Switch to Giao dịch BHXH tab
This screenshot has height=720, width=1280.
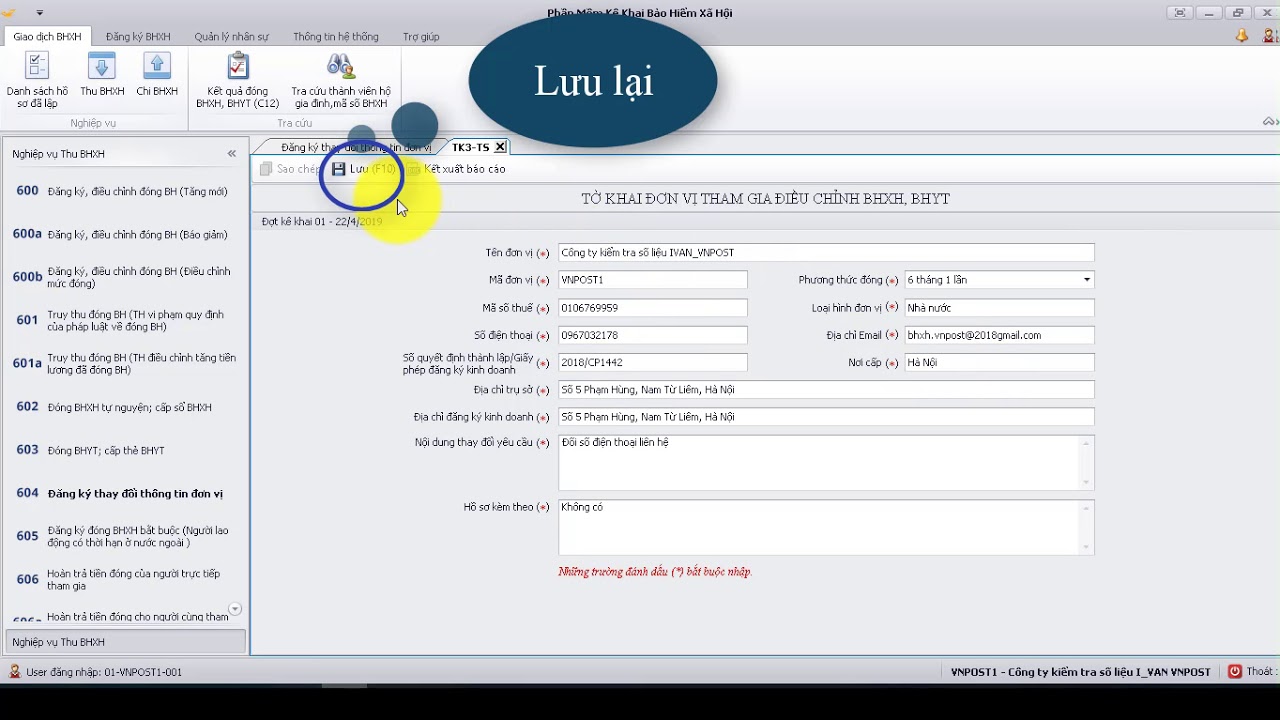click(47, 37)
